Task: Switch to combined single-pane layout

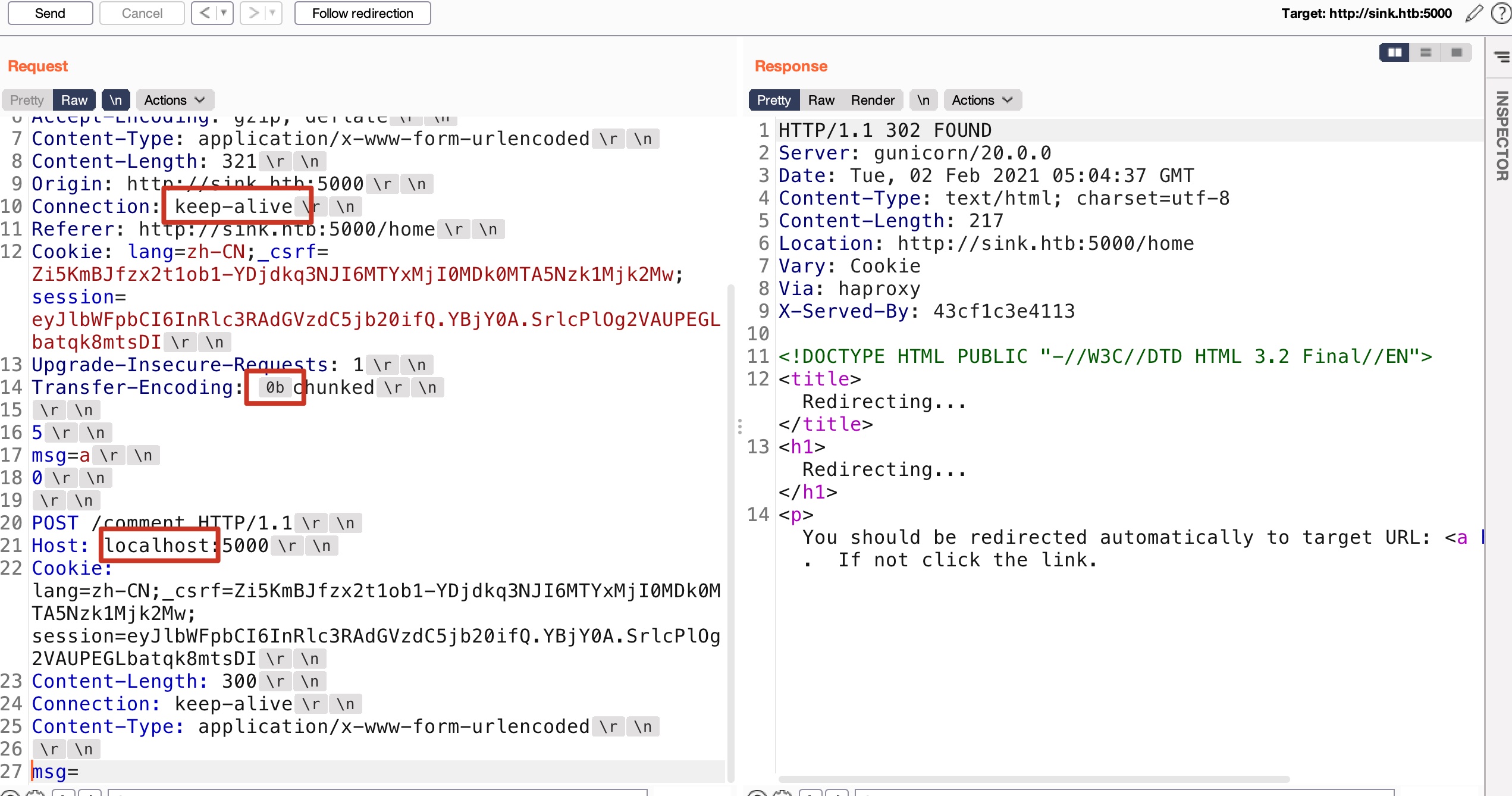Action: point(1456,52)
